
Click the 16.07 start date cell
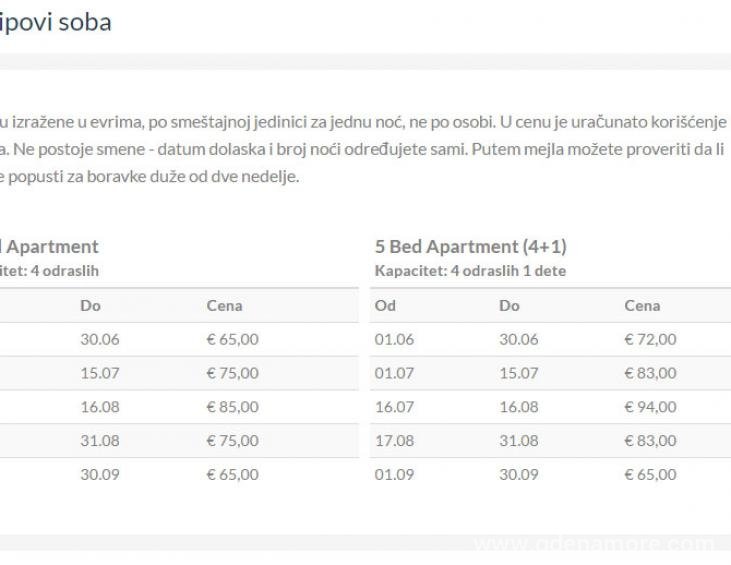pos(393,407)
